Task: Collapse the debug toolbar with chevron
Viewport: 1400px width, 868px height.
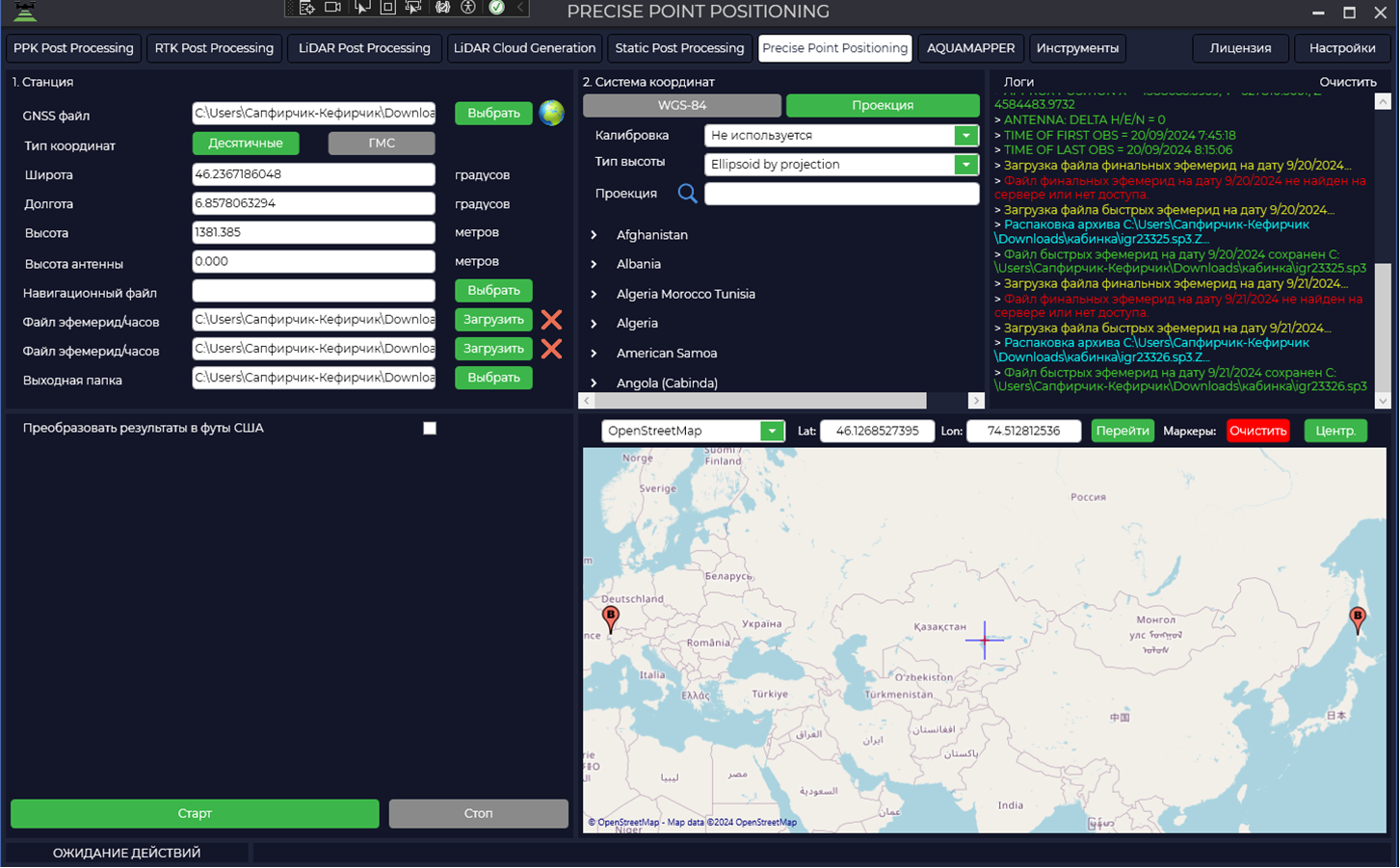Action: click(x=520, y=7)
